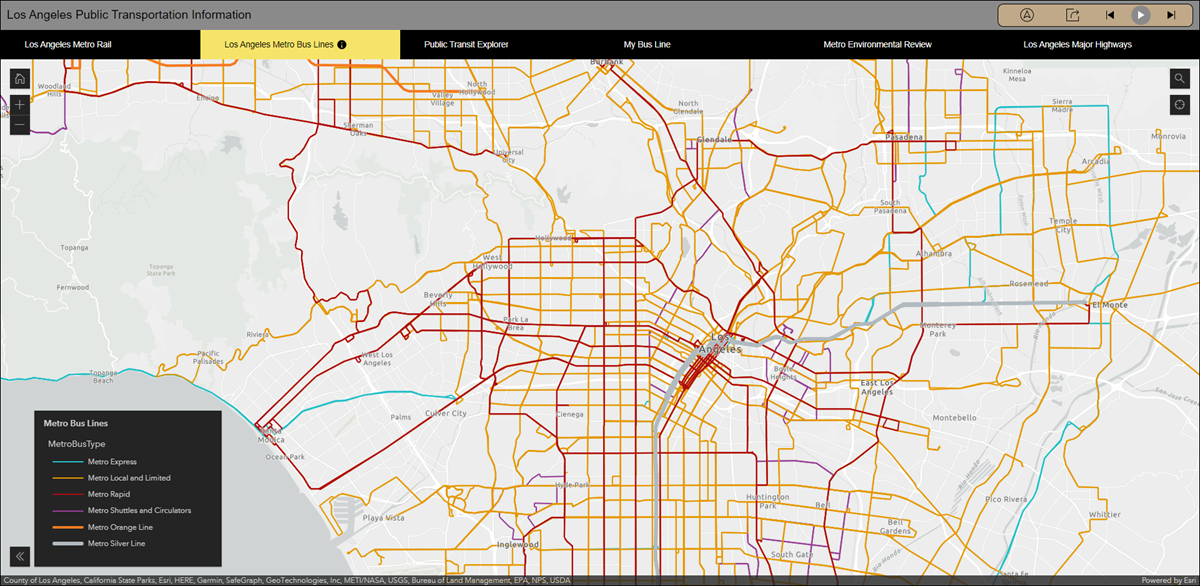Click Metro Local and Limited legend label

click(x=129, y=478)
